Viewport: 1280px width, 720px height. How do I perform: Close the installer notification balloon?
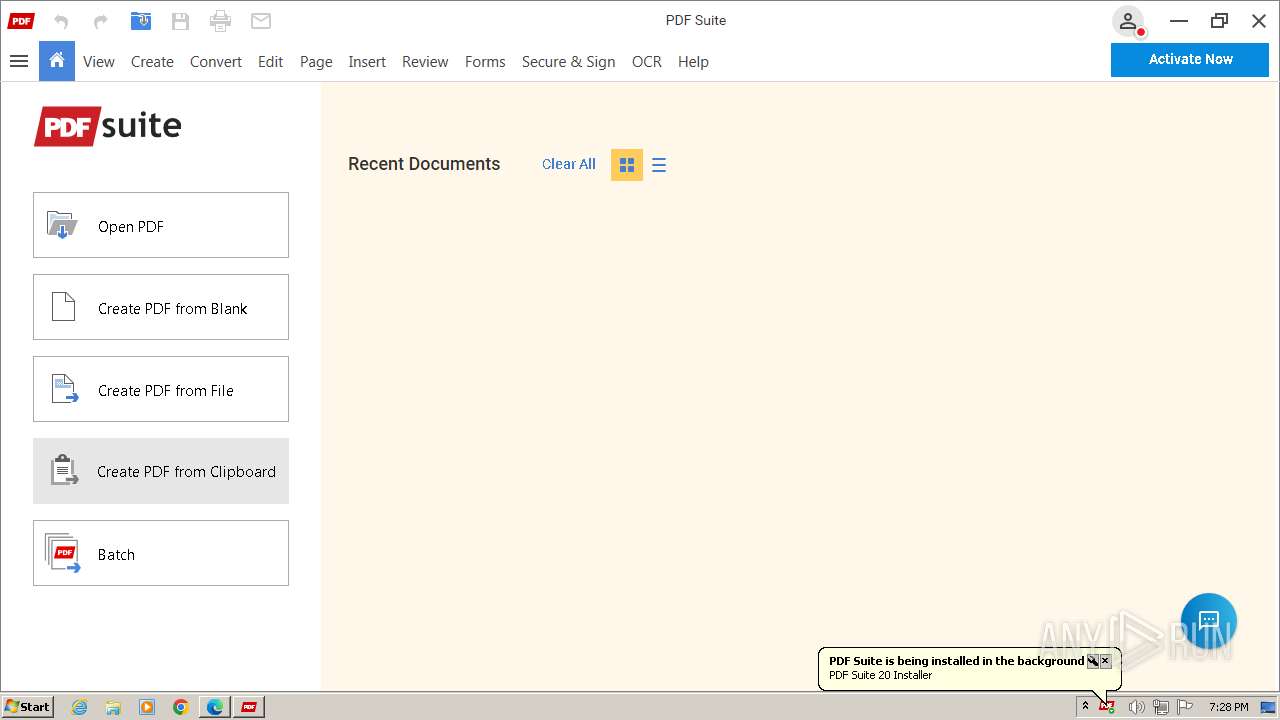(1105, 661)
